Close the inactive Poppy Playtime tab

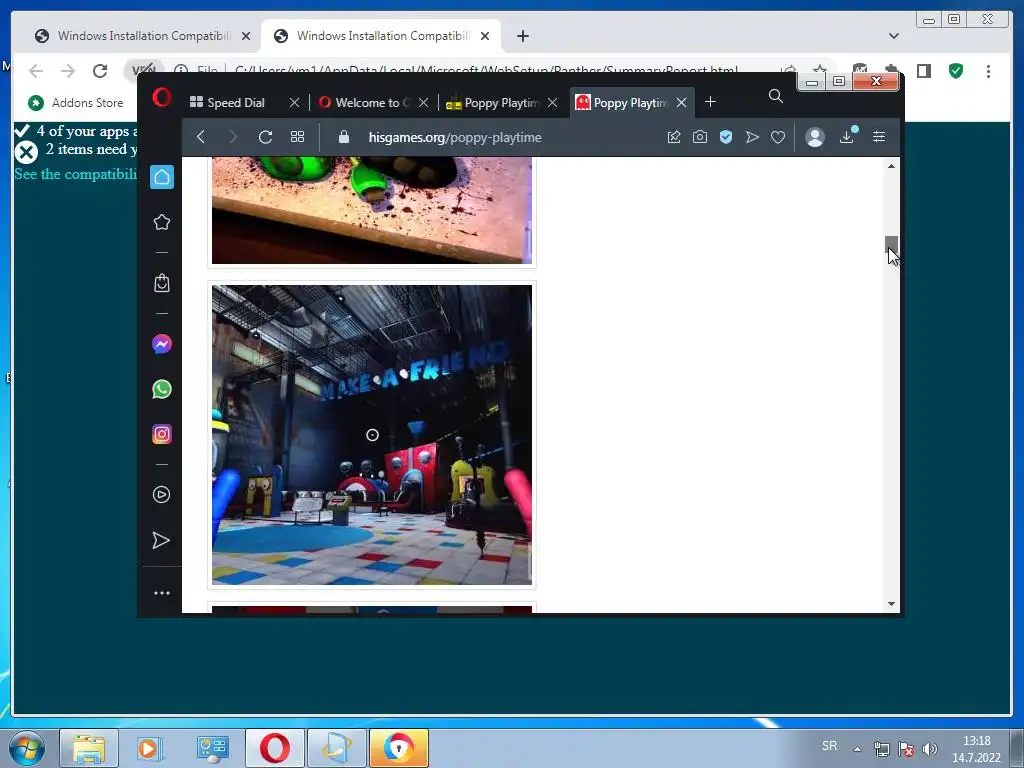(x=552, y=103)
